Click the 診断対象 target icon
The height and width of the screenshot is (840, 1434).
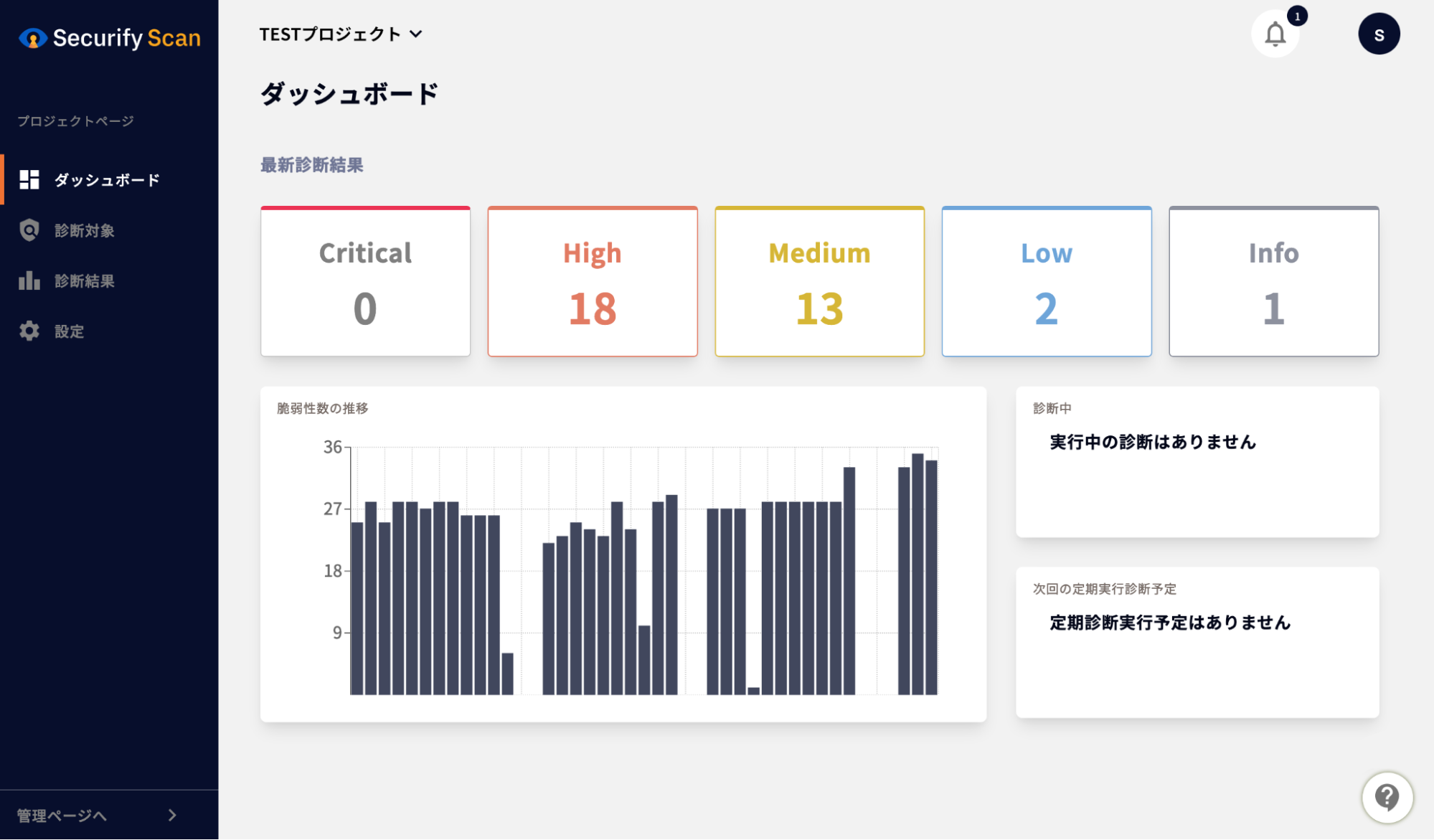[29, 229]
